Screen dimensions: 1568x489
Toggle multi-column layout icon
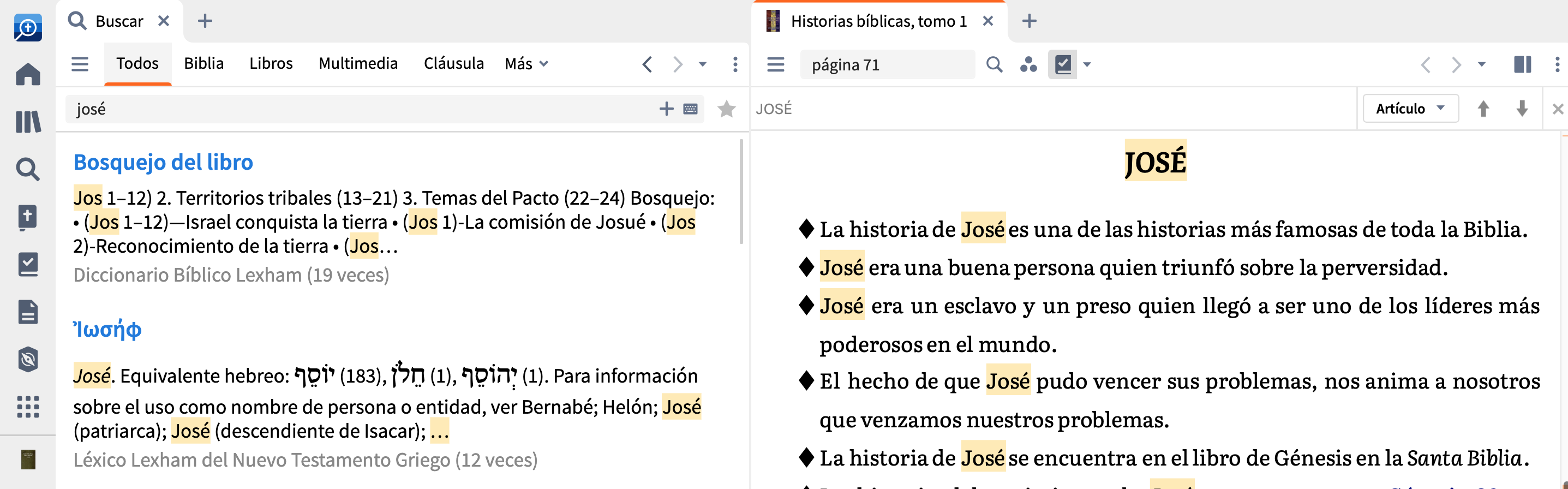pyautogui.click(x=1522, y=64)
